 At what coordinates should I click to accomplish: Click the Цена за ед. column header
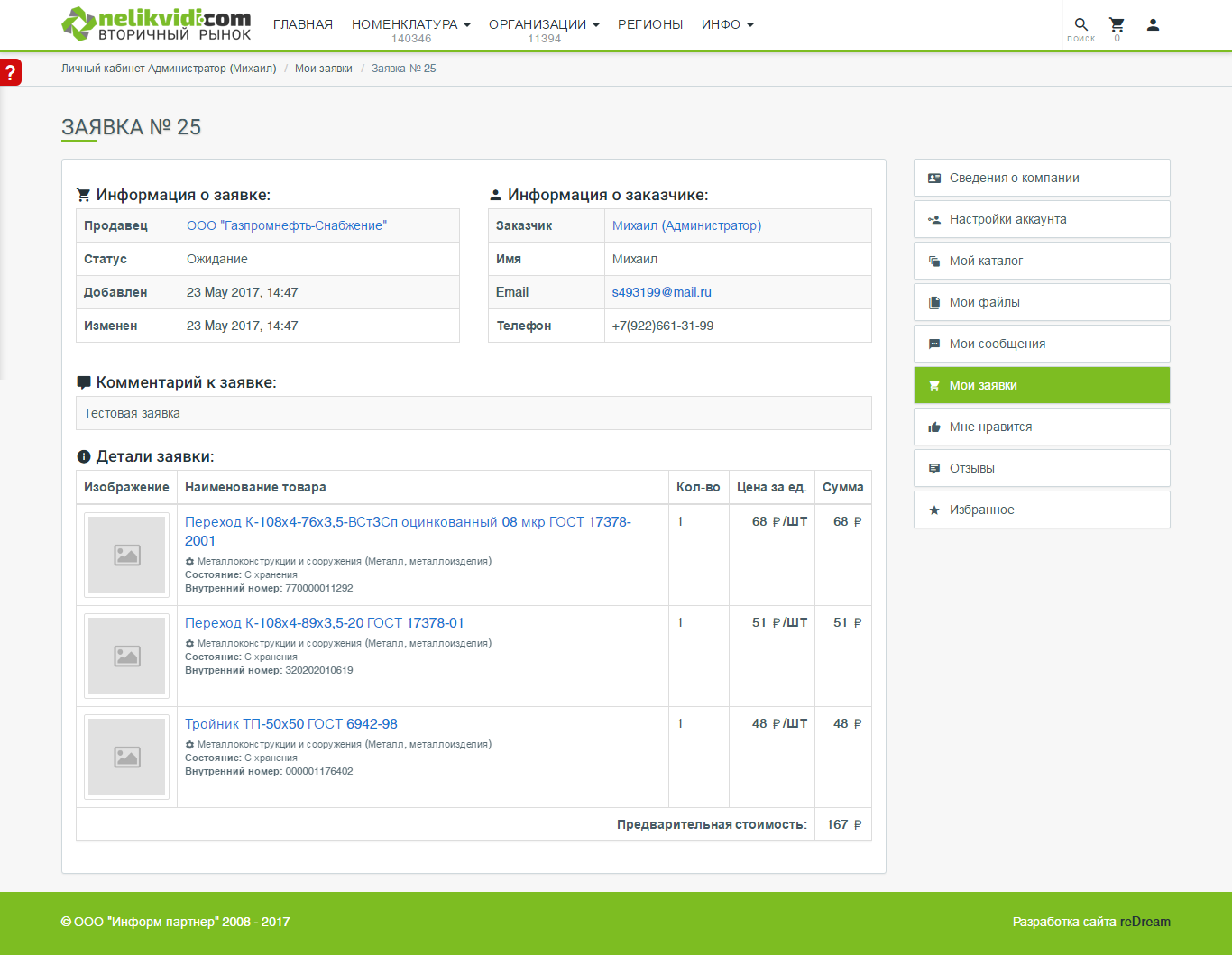[x=772, y=487]
